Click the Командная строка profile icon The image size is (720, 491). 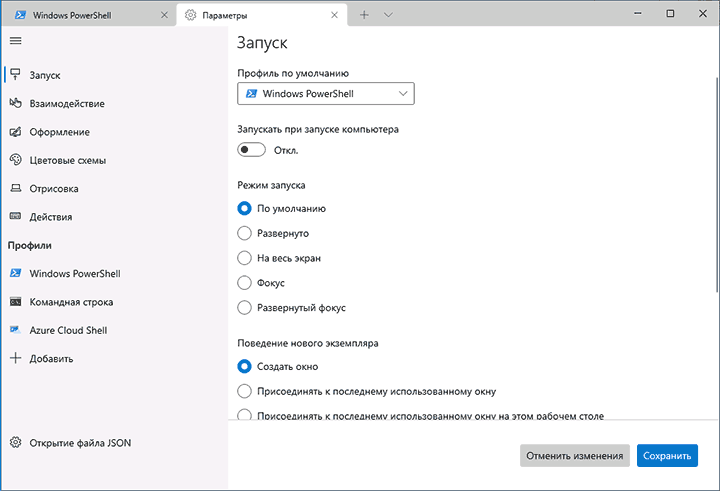click(x=16, y=302)
